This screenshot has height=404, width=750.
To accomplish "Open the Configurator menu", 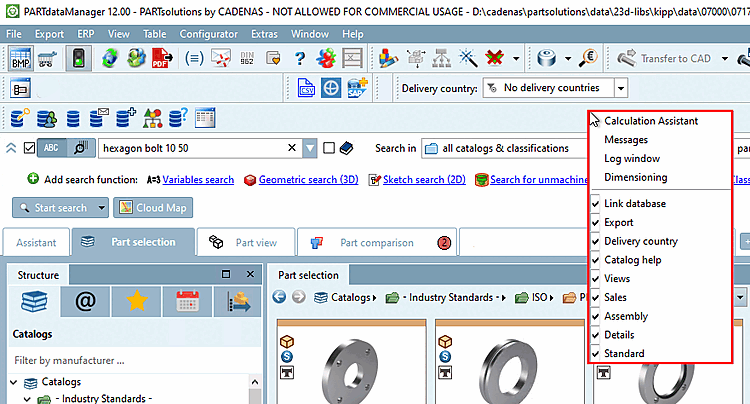I will [209, 34].
